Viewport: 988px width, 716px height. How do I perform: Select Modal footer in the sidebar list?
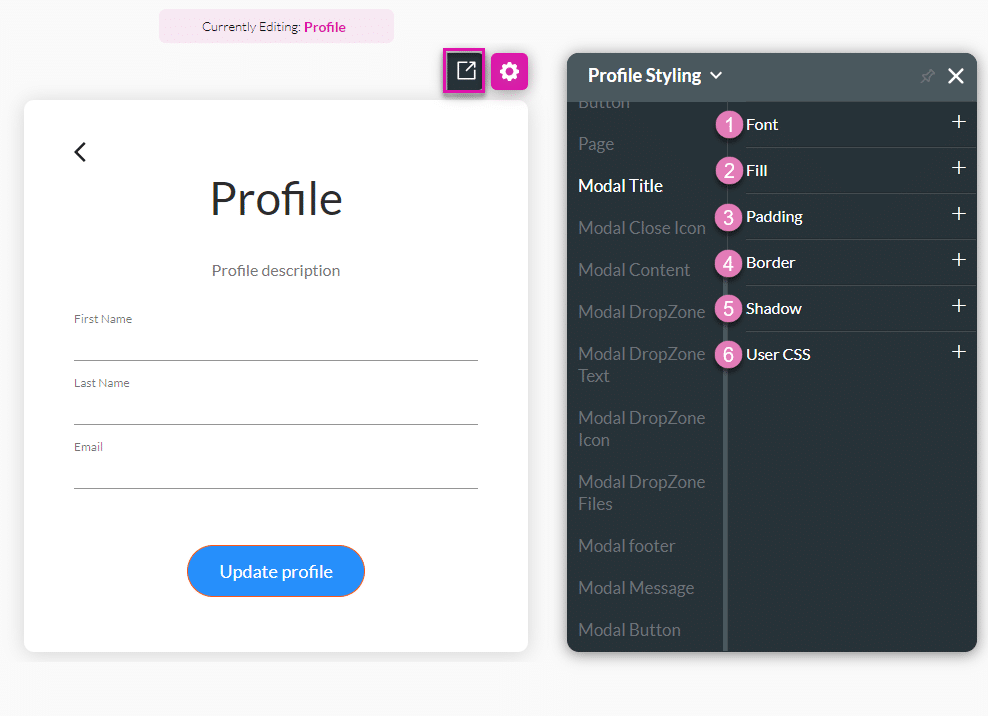(x=626, y=546)
